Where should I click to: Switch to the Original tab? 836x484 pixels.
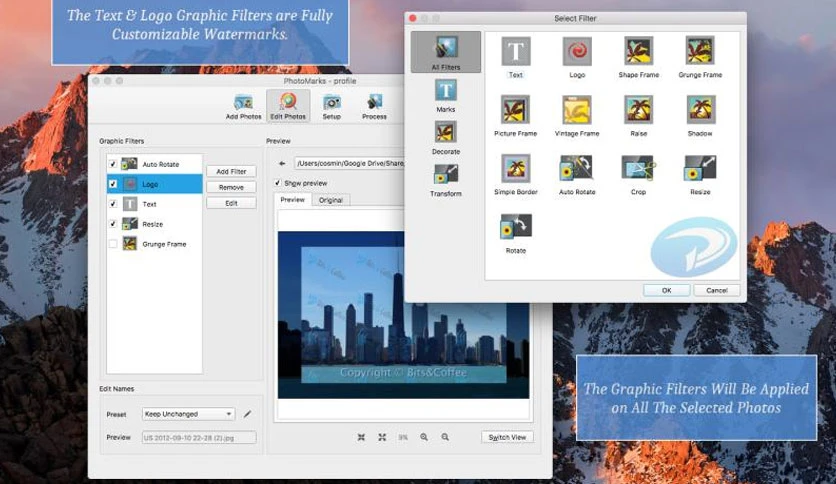(331, 200)
